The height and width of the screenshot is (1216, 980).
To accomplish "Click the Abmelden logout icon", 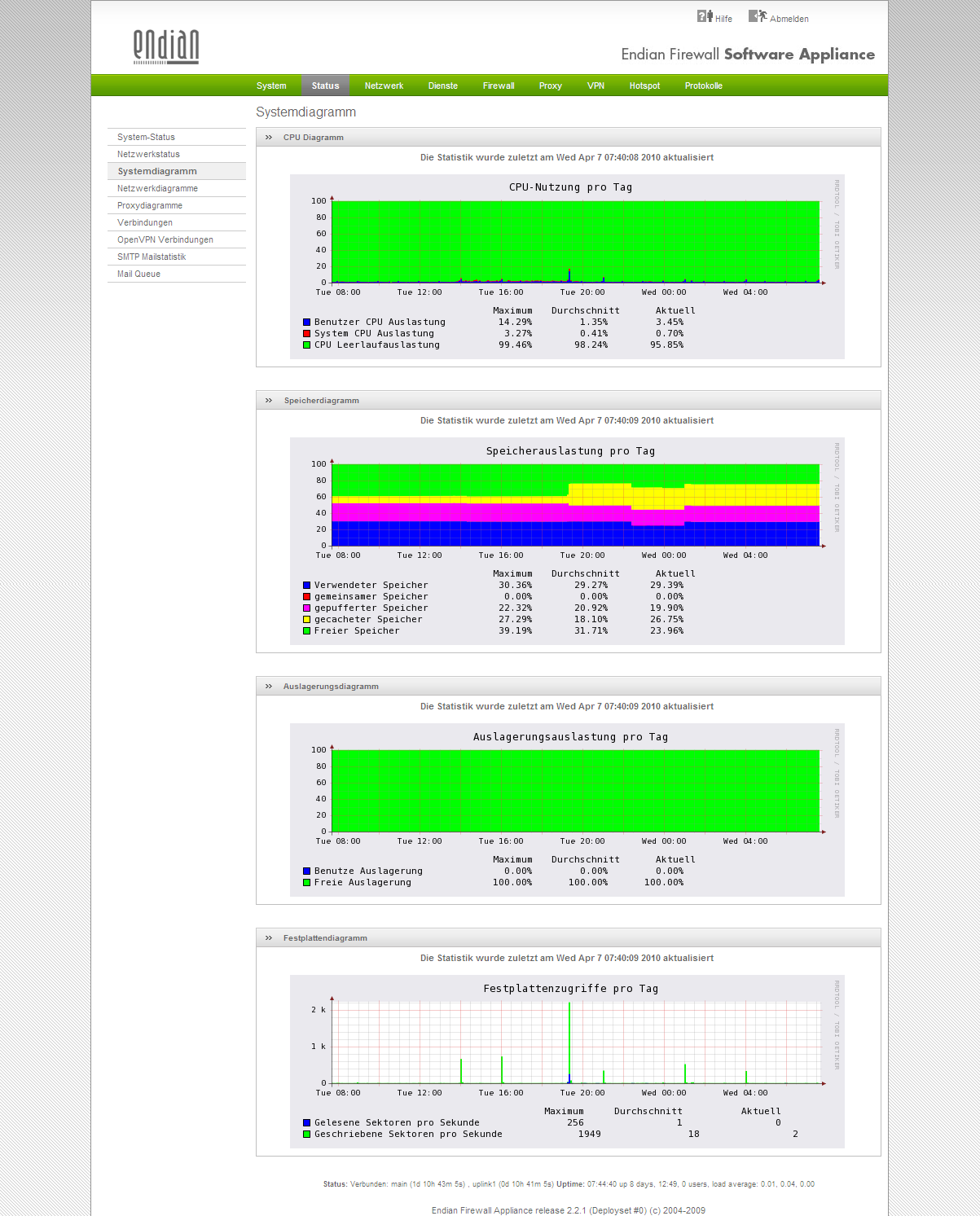I will click(x=757, y=16).
